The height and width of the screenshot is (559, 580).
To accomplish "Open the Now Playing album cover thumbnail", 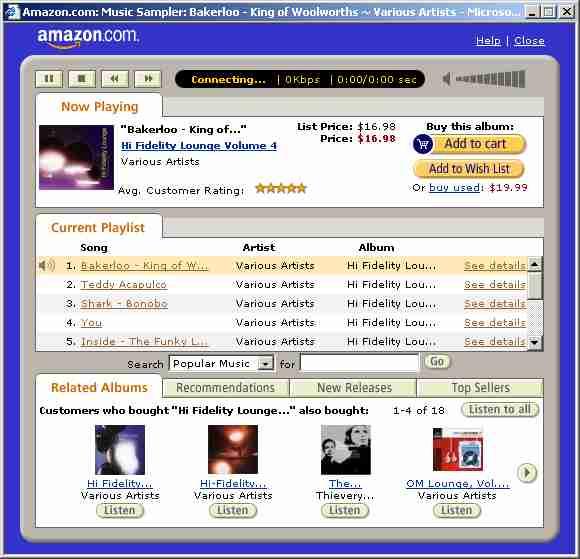I will pos(76,157).
